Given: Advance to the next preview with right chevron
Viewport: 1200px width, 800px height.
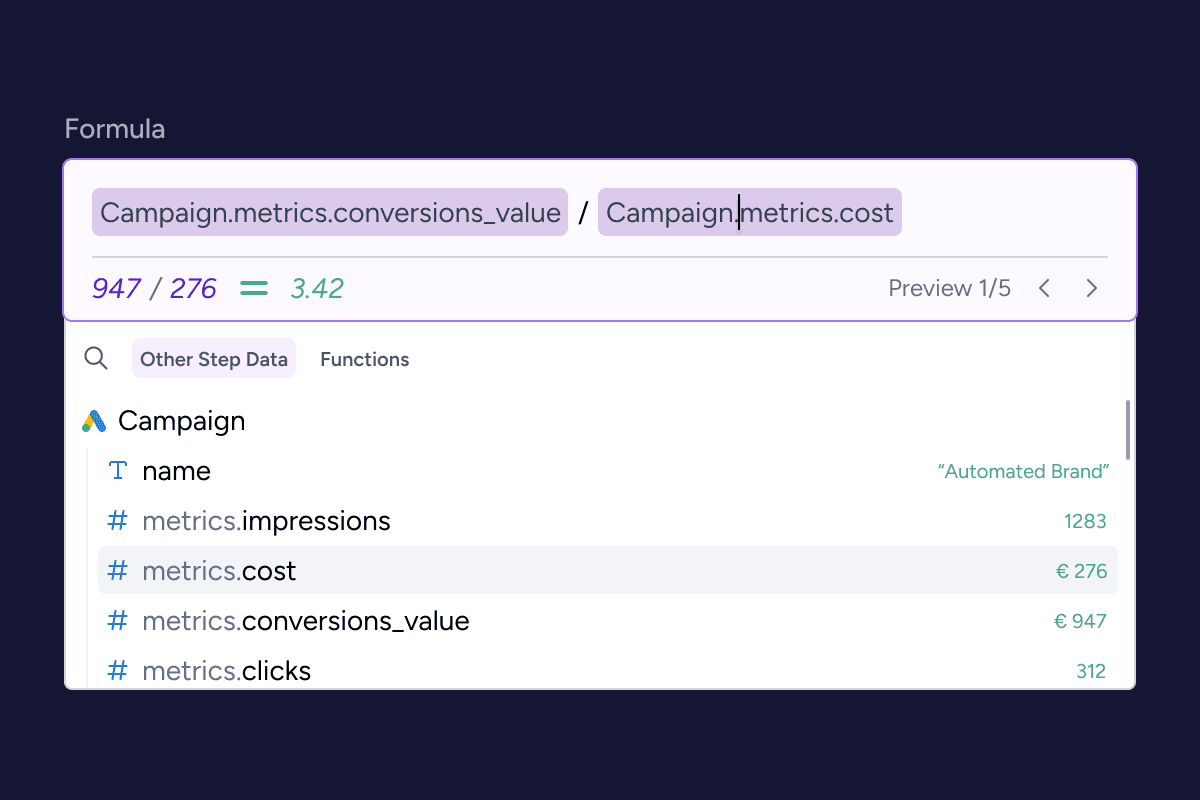Looking at the screenshot, I should (x=1092, y=289).
